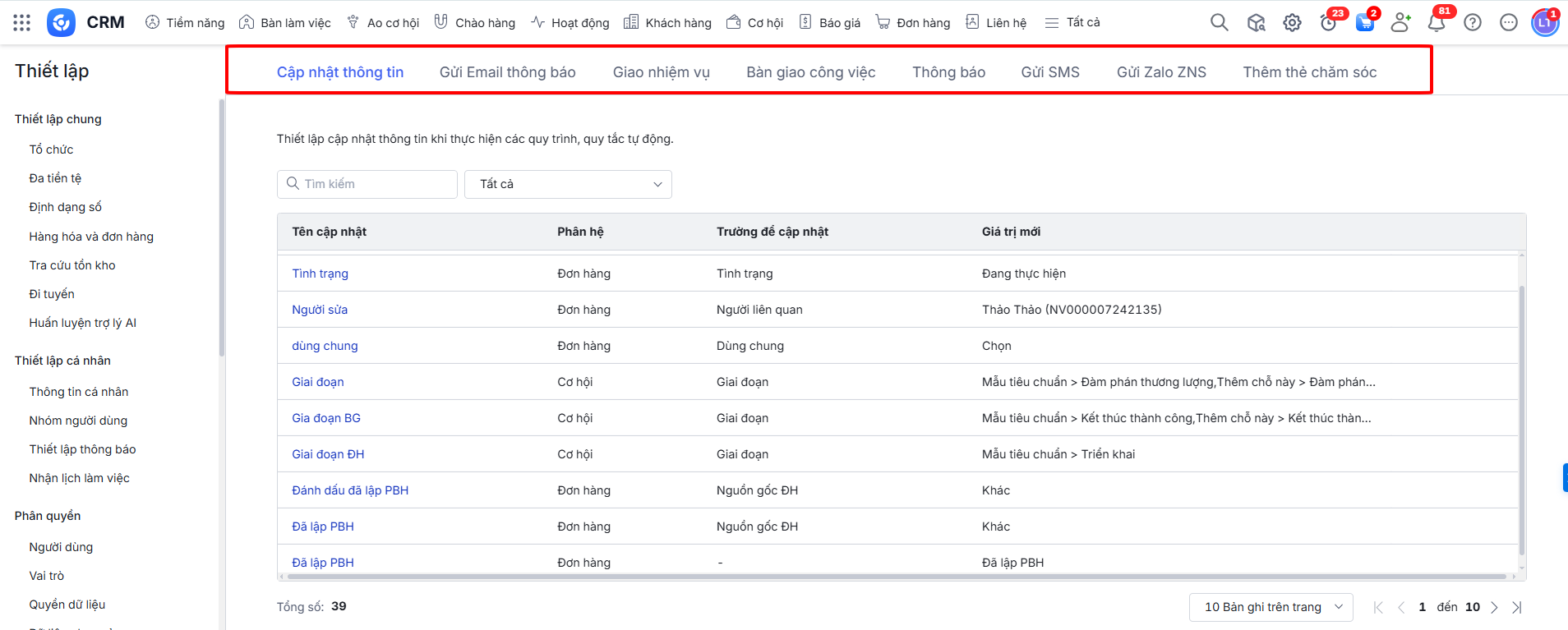Open the notifications bell icon

(x=1437, y=23)
